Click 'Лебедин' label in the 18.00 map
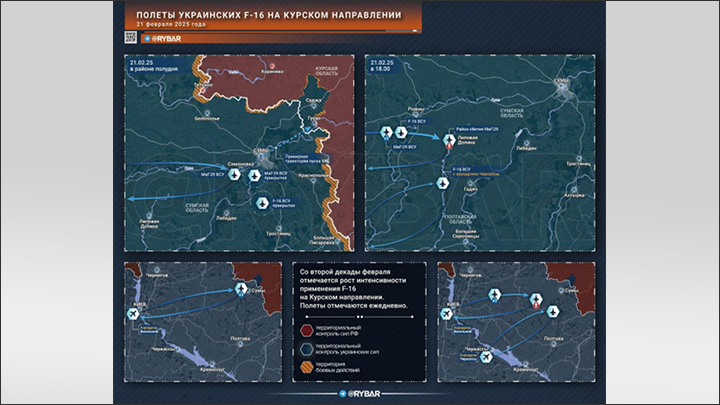The width and height of the screenshot is (720, 405). pos(526,148)
